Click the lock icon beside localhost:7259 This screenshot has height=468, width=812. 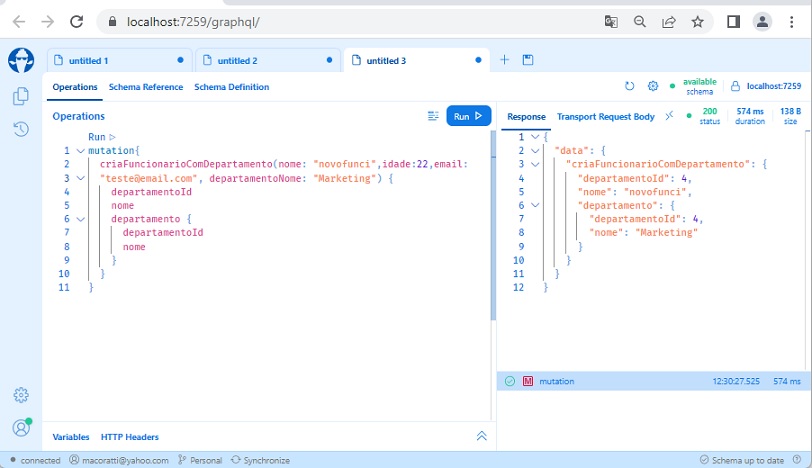(x=735, y=86)
